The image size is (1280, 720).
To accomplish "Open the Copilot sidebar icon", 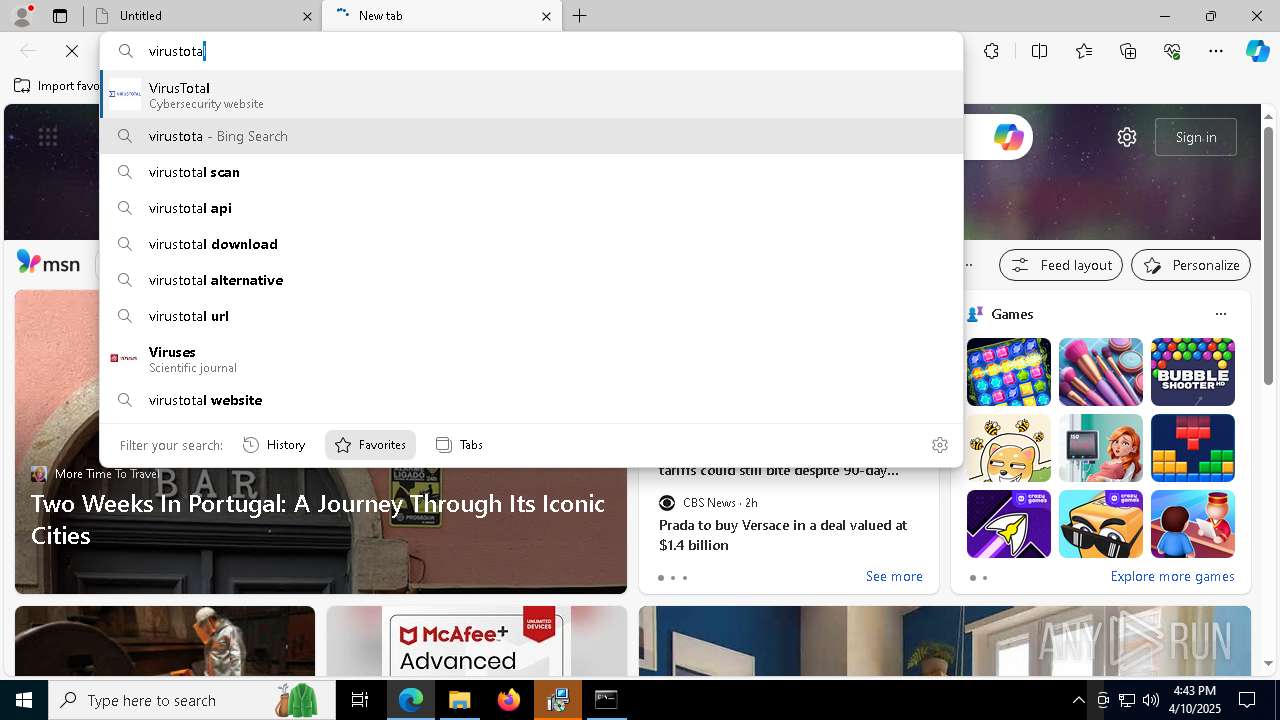I will [x=1258, y=51].
